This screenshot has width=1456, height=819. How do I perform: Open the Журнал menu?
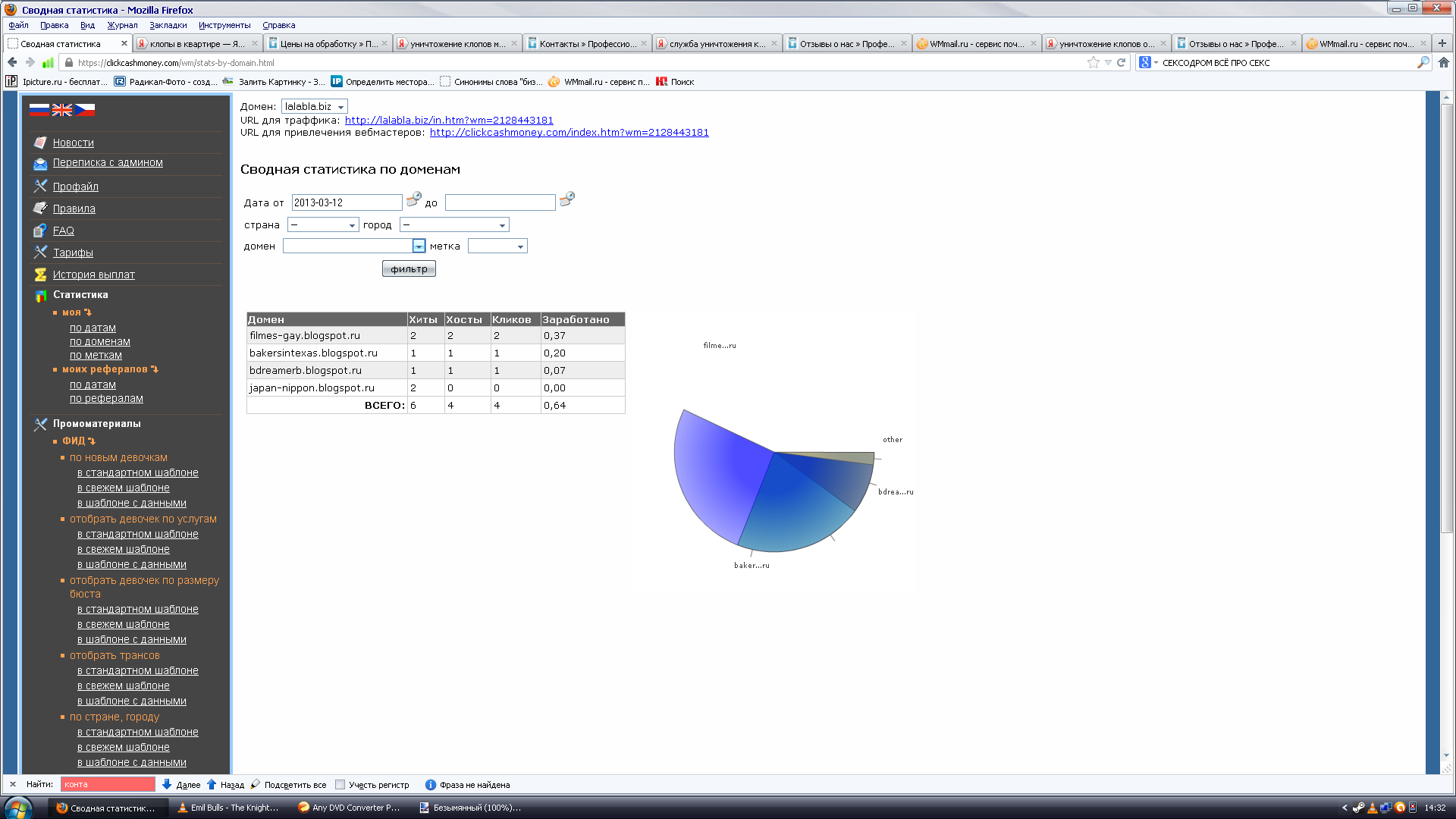122,25
